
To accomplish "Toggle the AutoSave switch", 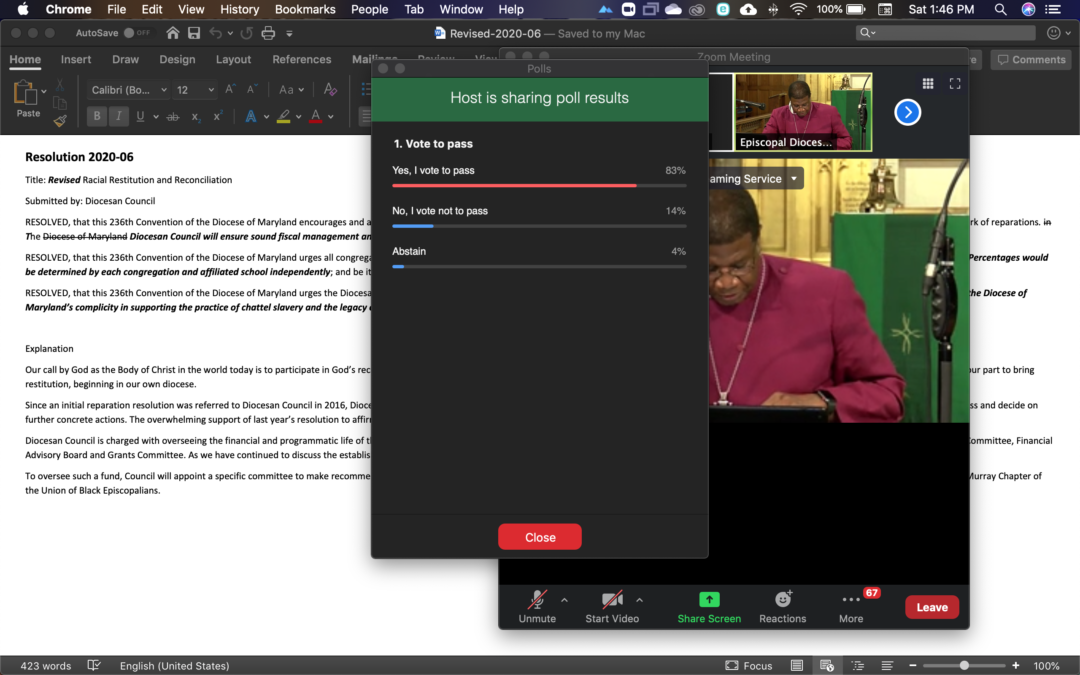I will (137, 33).
